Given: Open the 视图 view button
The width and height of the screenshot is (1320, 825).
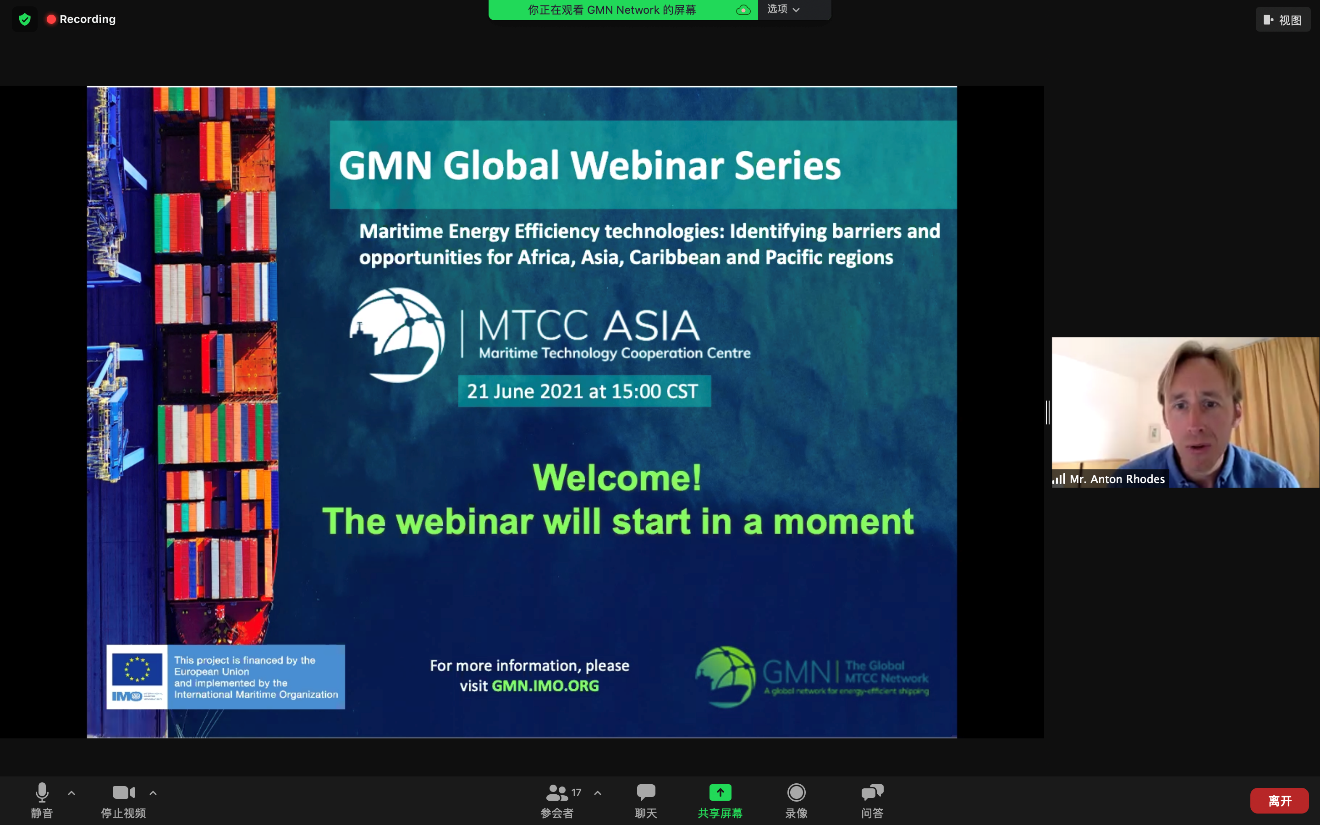Looking at the screenshot, I should pyautogui.click(x=1283, y=20).
